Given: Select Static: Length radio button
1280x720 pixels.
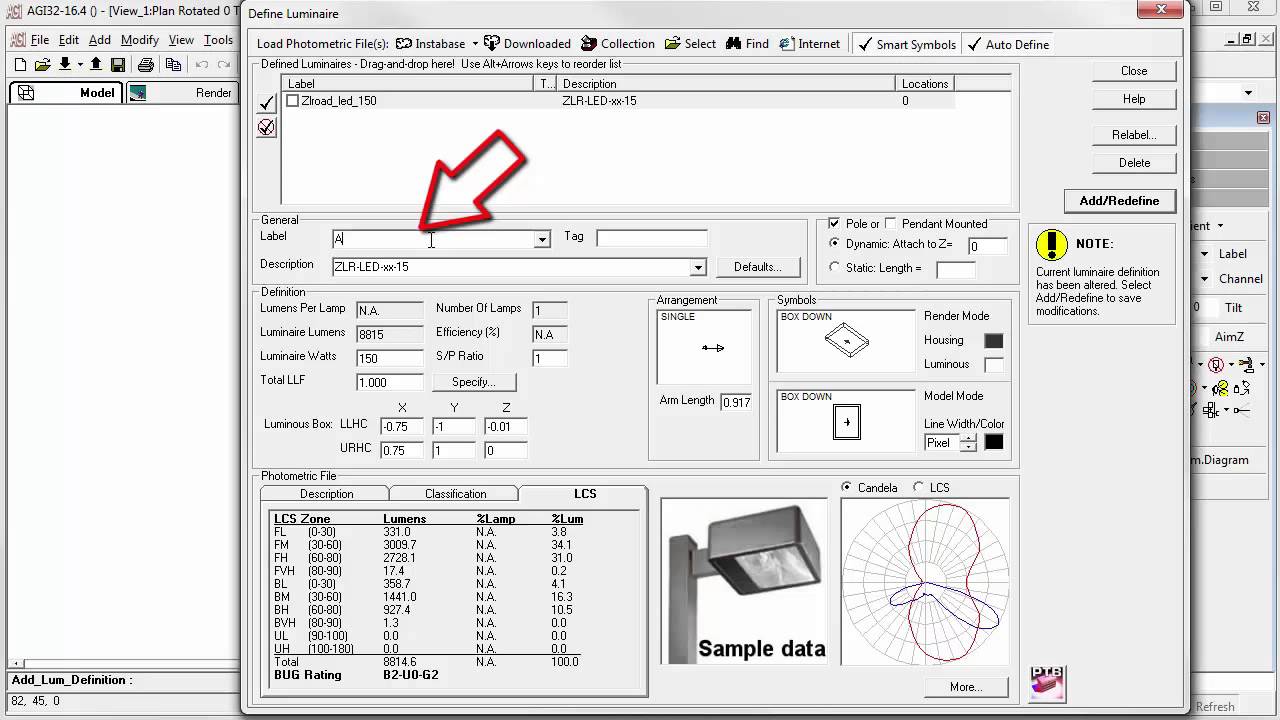Looking at the screenshot, I should [836, 268].
